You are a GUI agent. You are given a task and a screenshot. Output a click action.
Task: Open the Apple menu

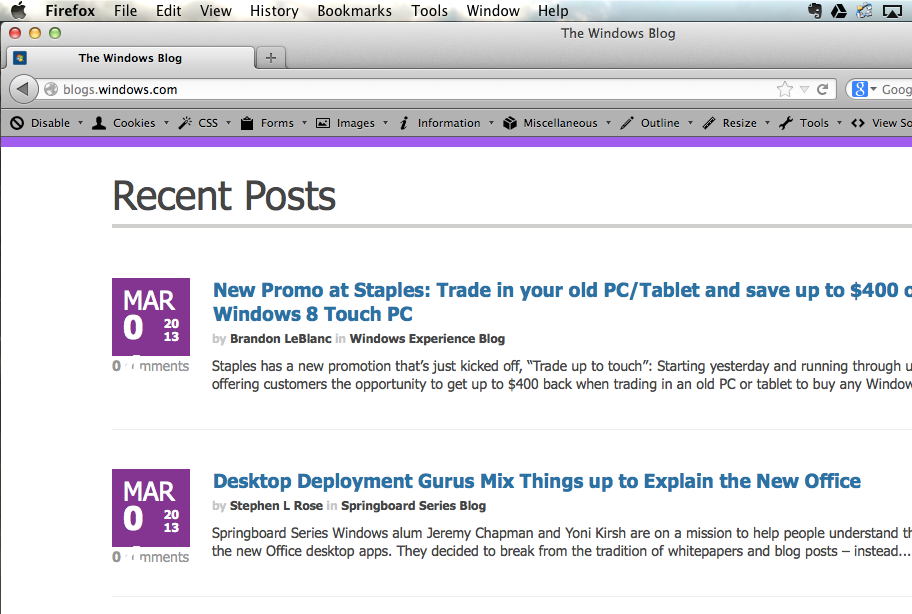coord(19,10)
